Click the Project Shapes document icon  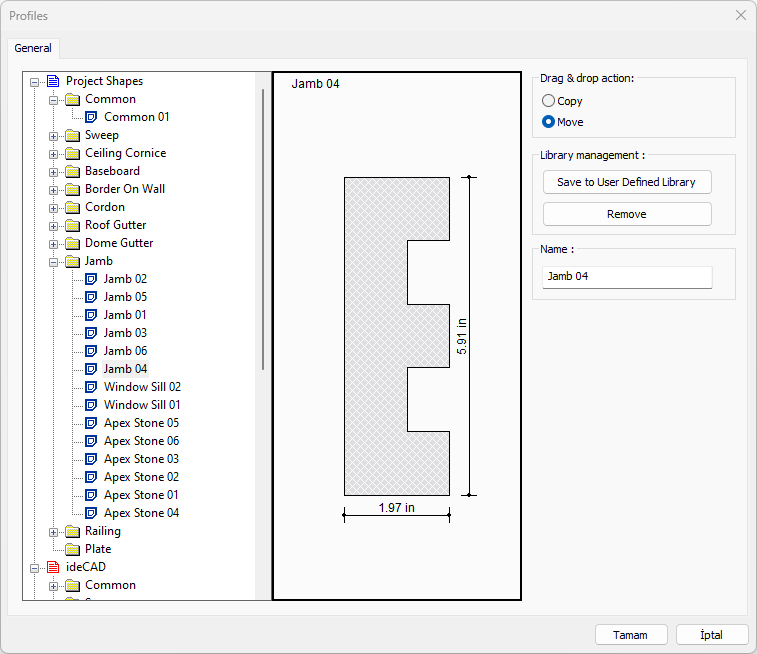pos(53,81)
